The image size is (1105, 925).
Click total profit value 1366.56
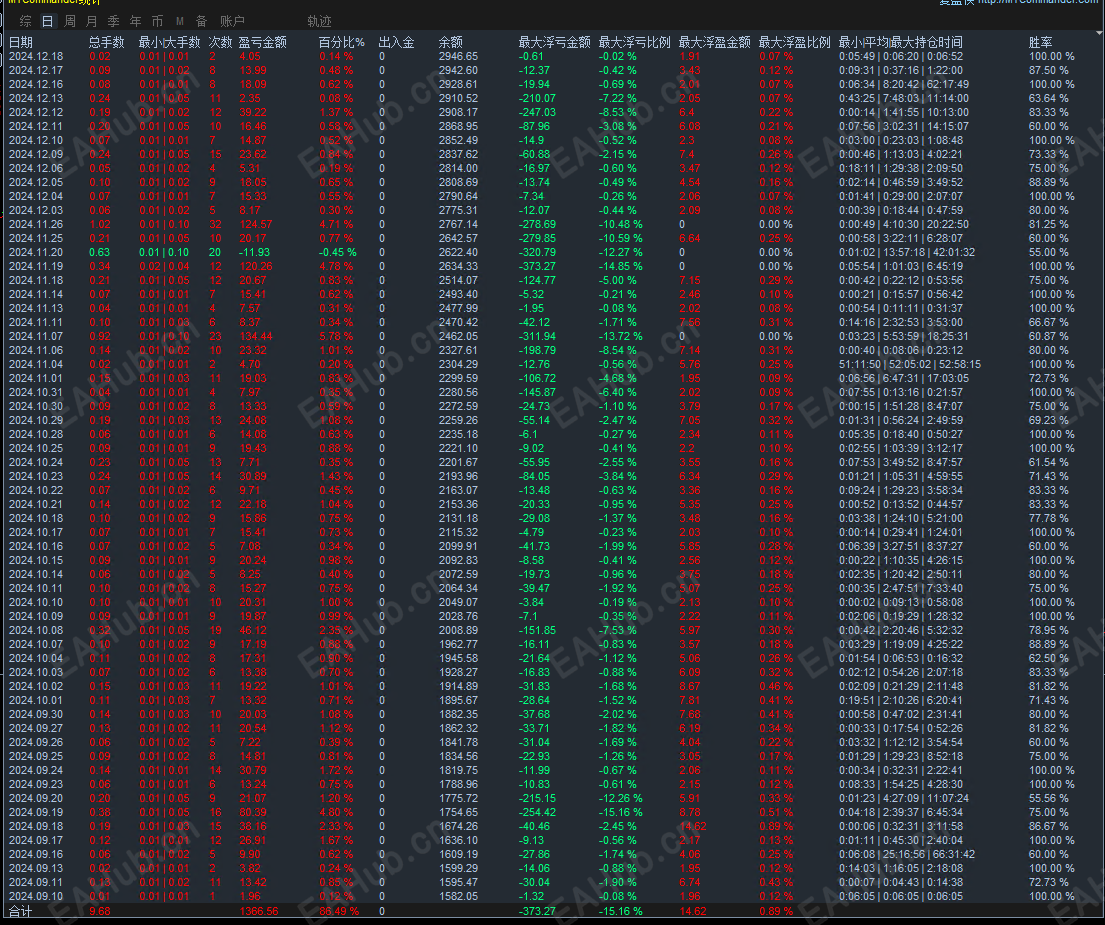point(259,912)
